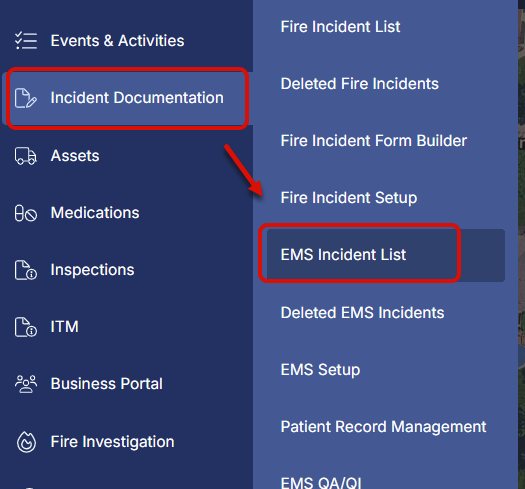This screenshot has height=489, width=525.
Task: Click the ITM document info icon
Action: click(x=25, y=327)
